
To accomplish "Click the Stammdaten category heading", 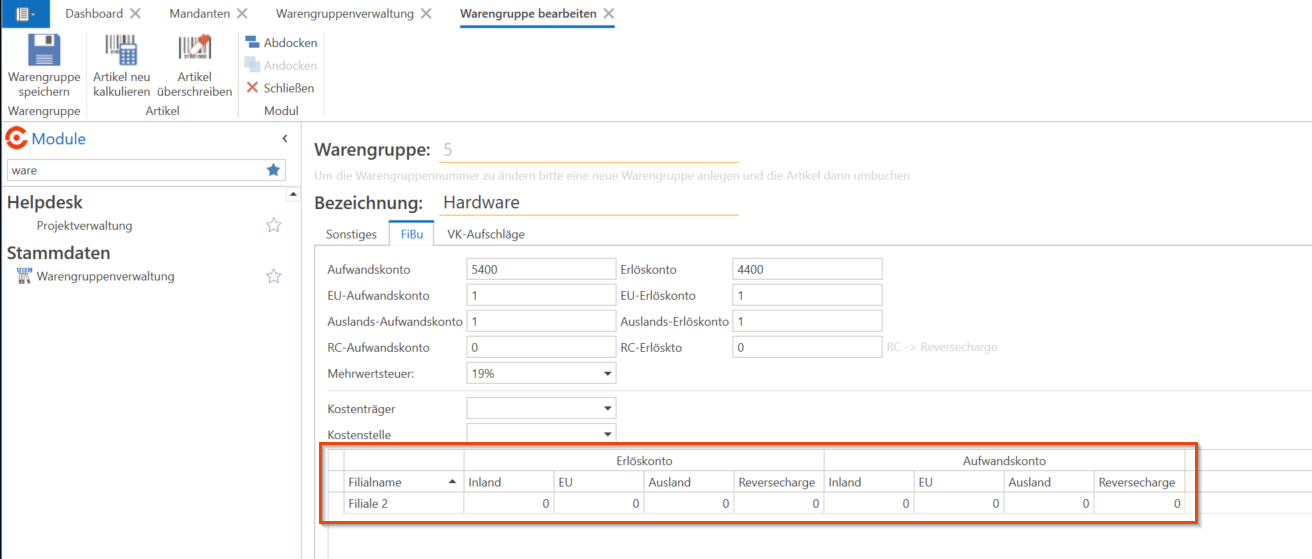I will (x=59, y=253).
